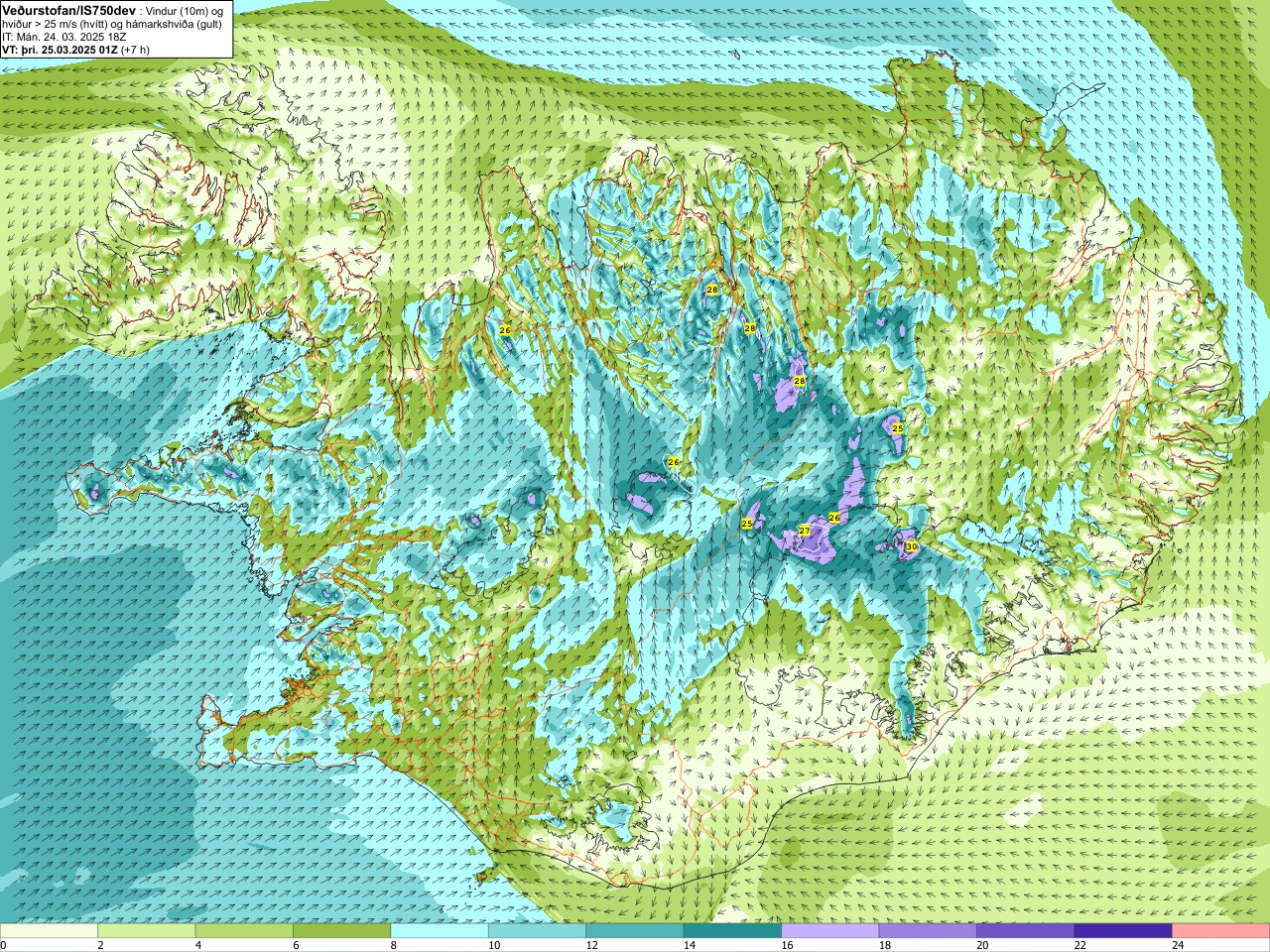Screen dimensions: 1270x952
Task: Click the yellow gust label 27
Action: 805,531
